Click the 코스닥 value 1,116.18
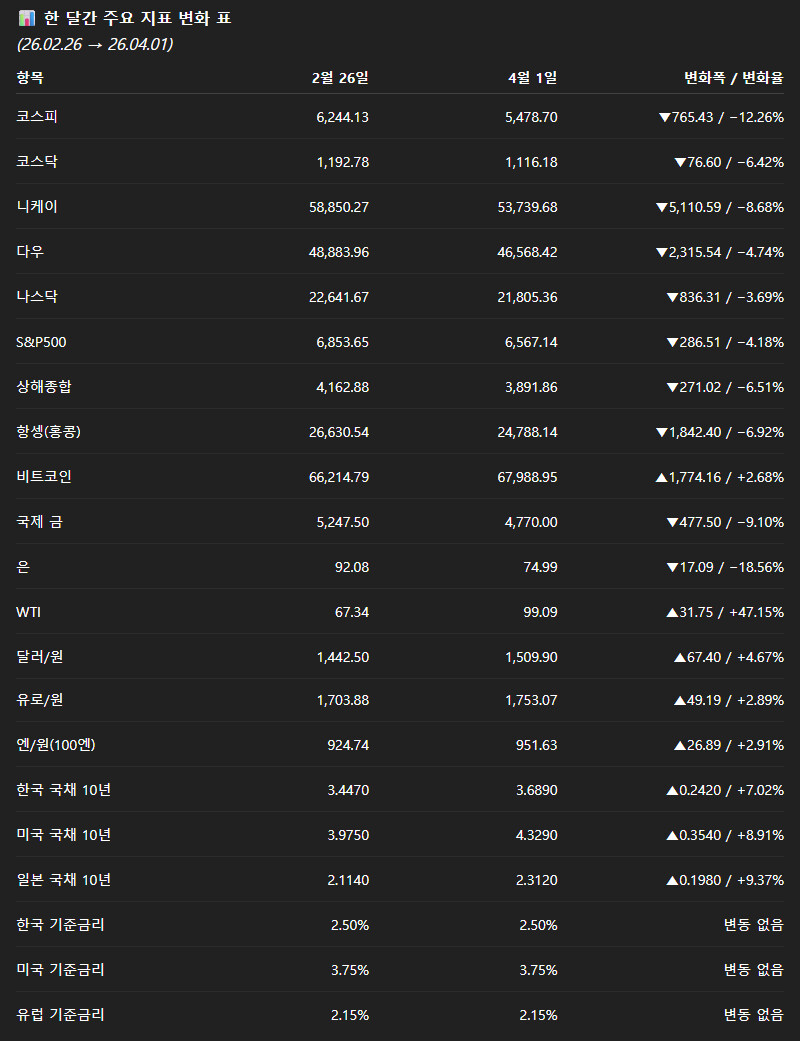This screenshot has width=800, height=1041. pyautogui.click(x=531, y=162)
